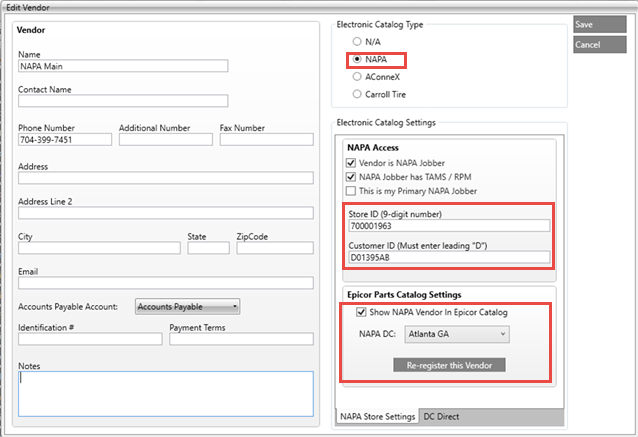The height and width of the screenshot is (437, 638).
Task: Click the Payment Terms field
Action: tap(241, 339)
